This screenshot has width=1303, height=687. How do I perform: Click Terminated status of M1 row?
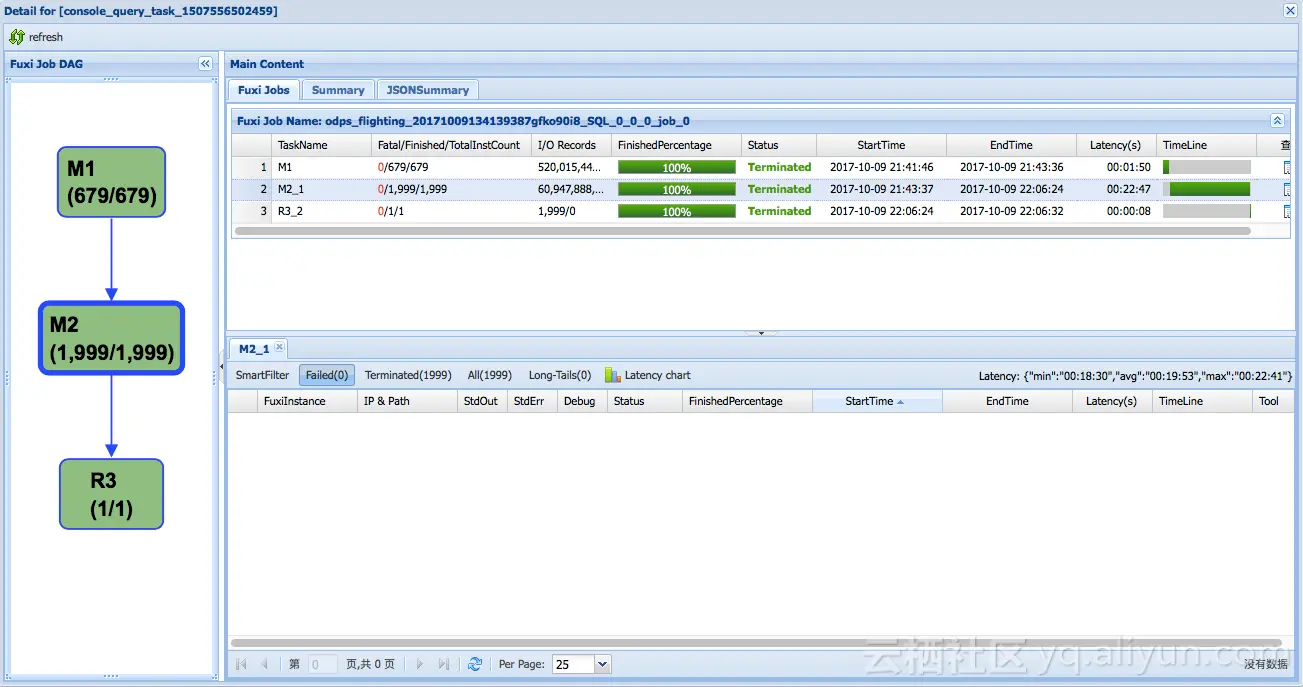coord(779,168)
